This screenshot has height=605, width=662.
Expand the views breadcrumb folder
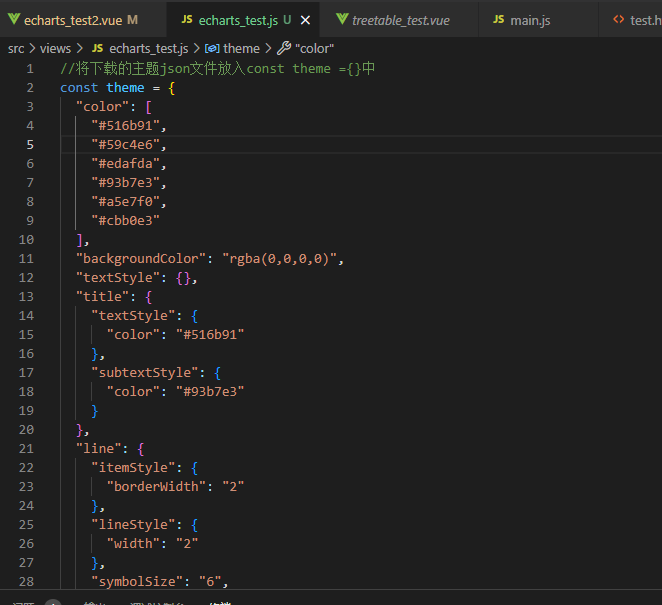click(x=55, y=48)
